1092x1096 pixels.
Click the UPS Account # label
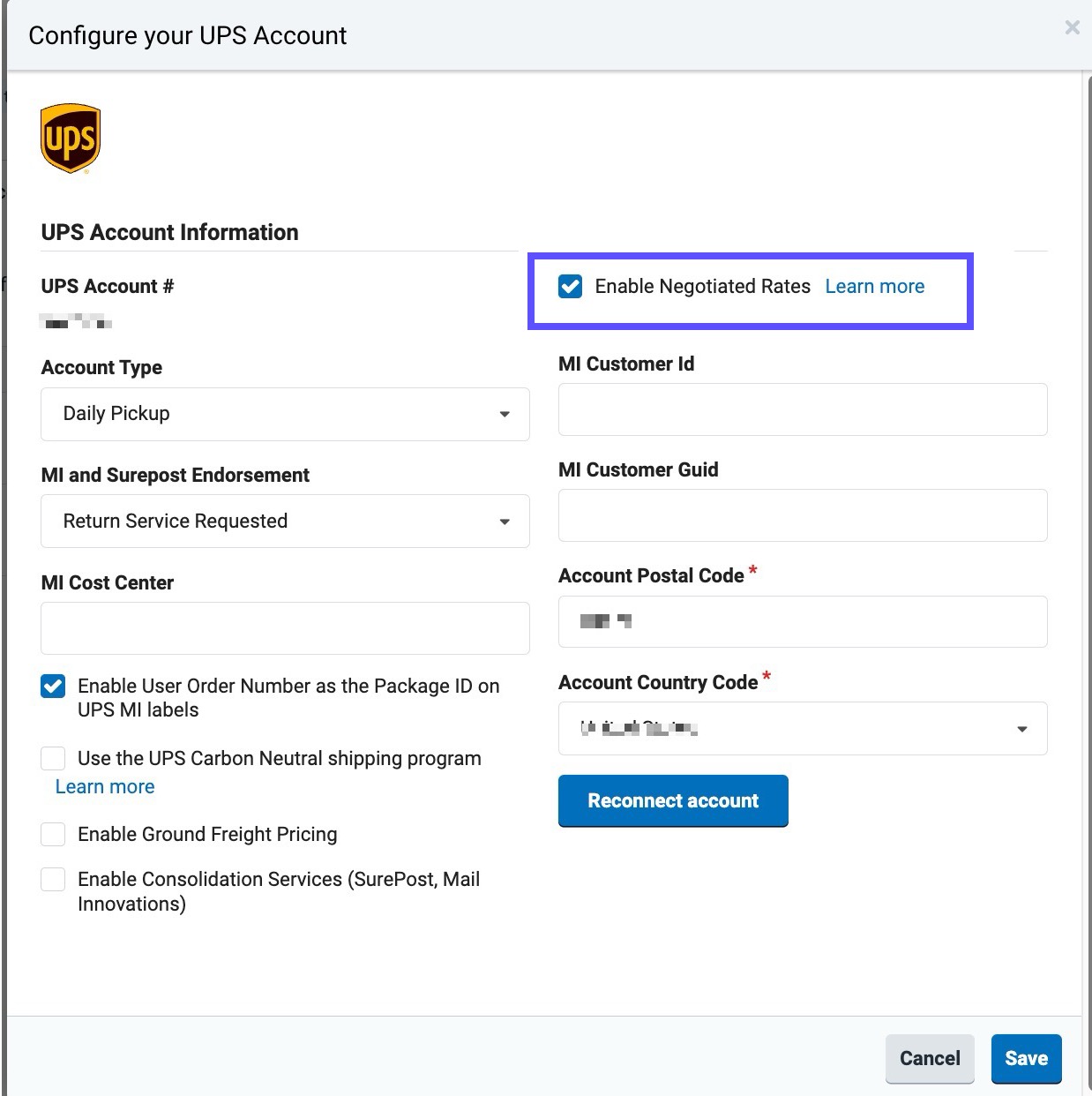(x=108, y=286)
